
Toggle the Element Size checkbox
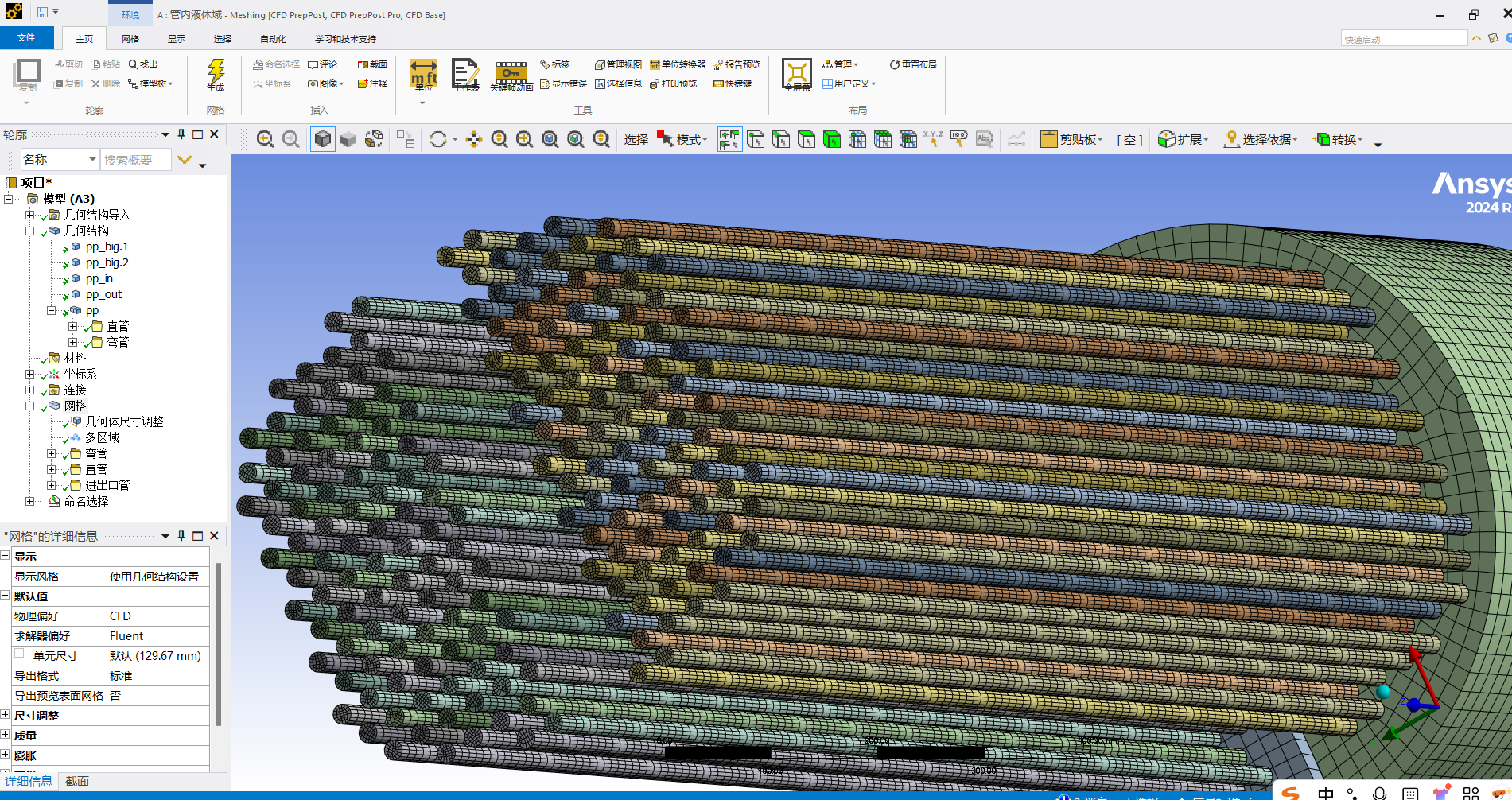(19, 654)
